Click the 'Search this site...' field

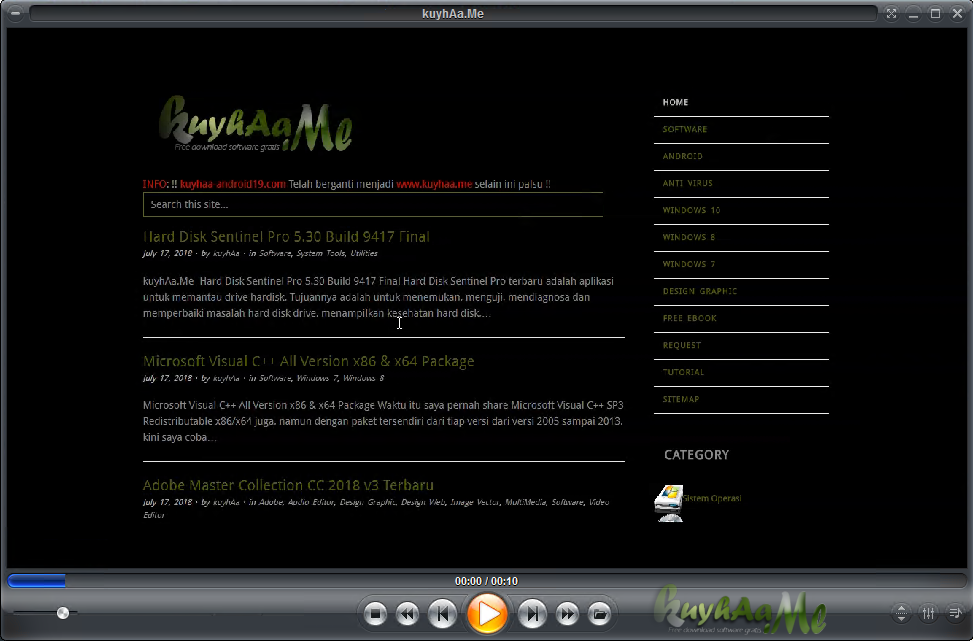click(x=373, y=205)
